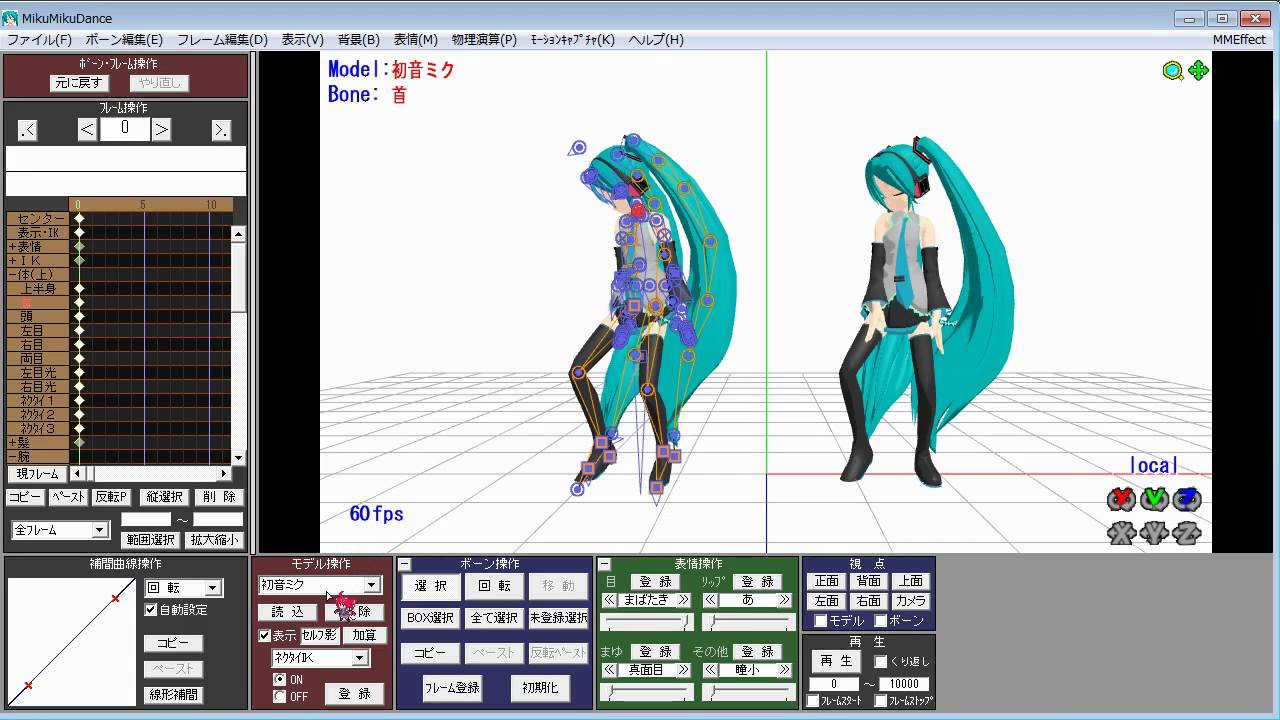1280x720 pixels.
Task: Click next lip morph » arrow beside あ
Action: pyautogui.click(x=784, y=600)
